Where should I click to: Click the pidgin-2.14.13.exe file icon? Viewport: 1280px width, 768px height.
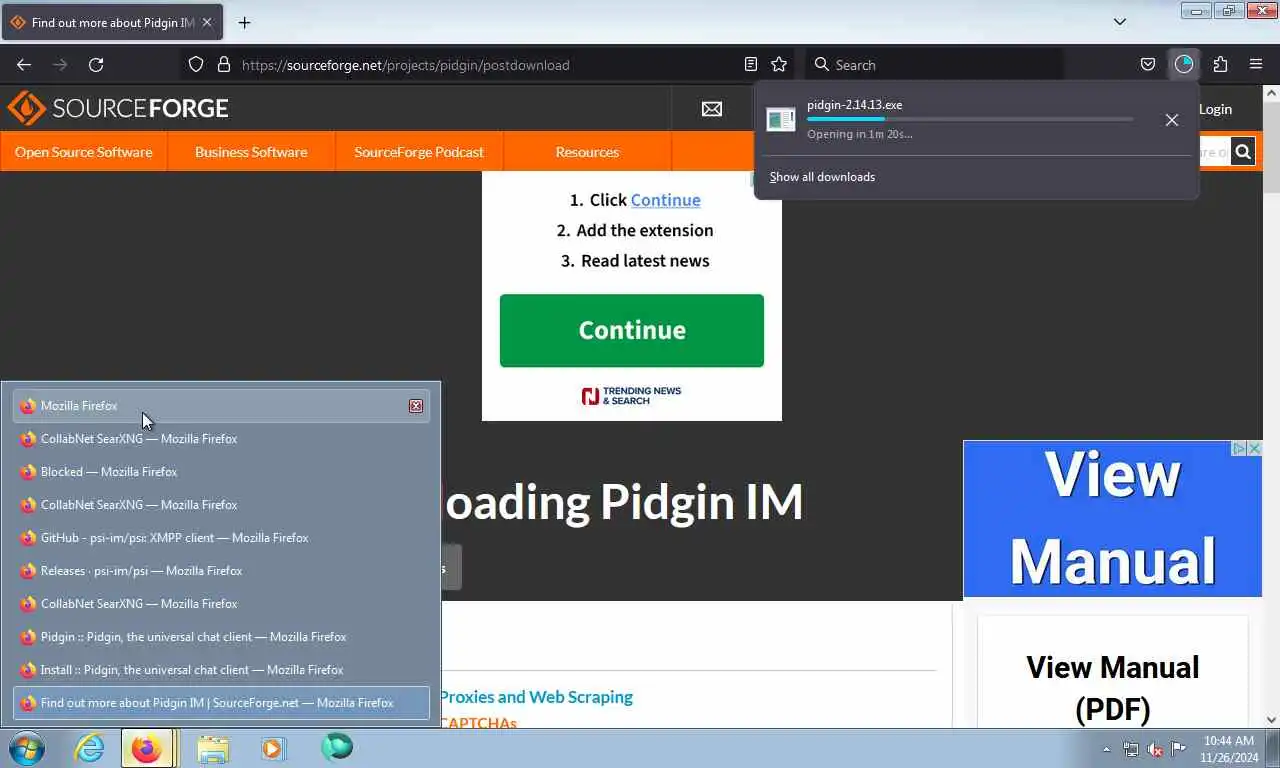point(781,120)
